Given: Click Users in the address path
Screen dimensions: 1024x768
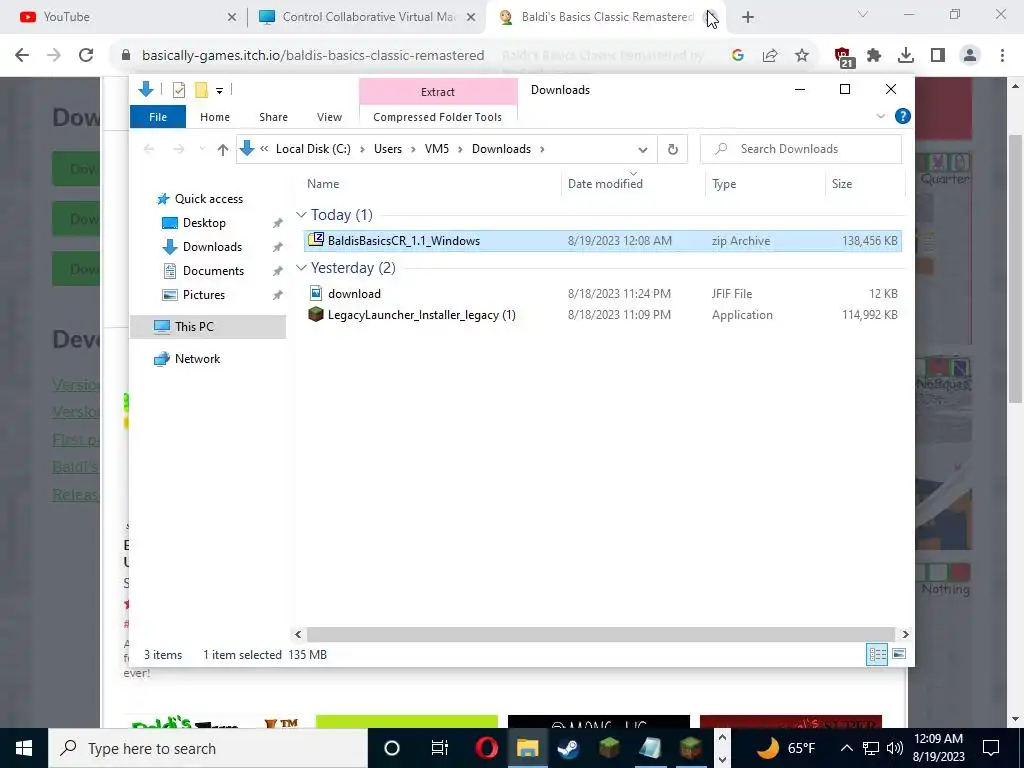Looking at the screenshot, I should [x=388, y=149].
